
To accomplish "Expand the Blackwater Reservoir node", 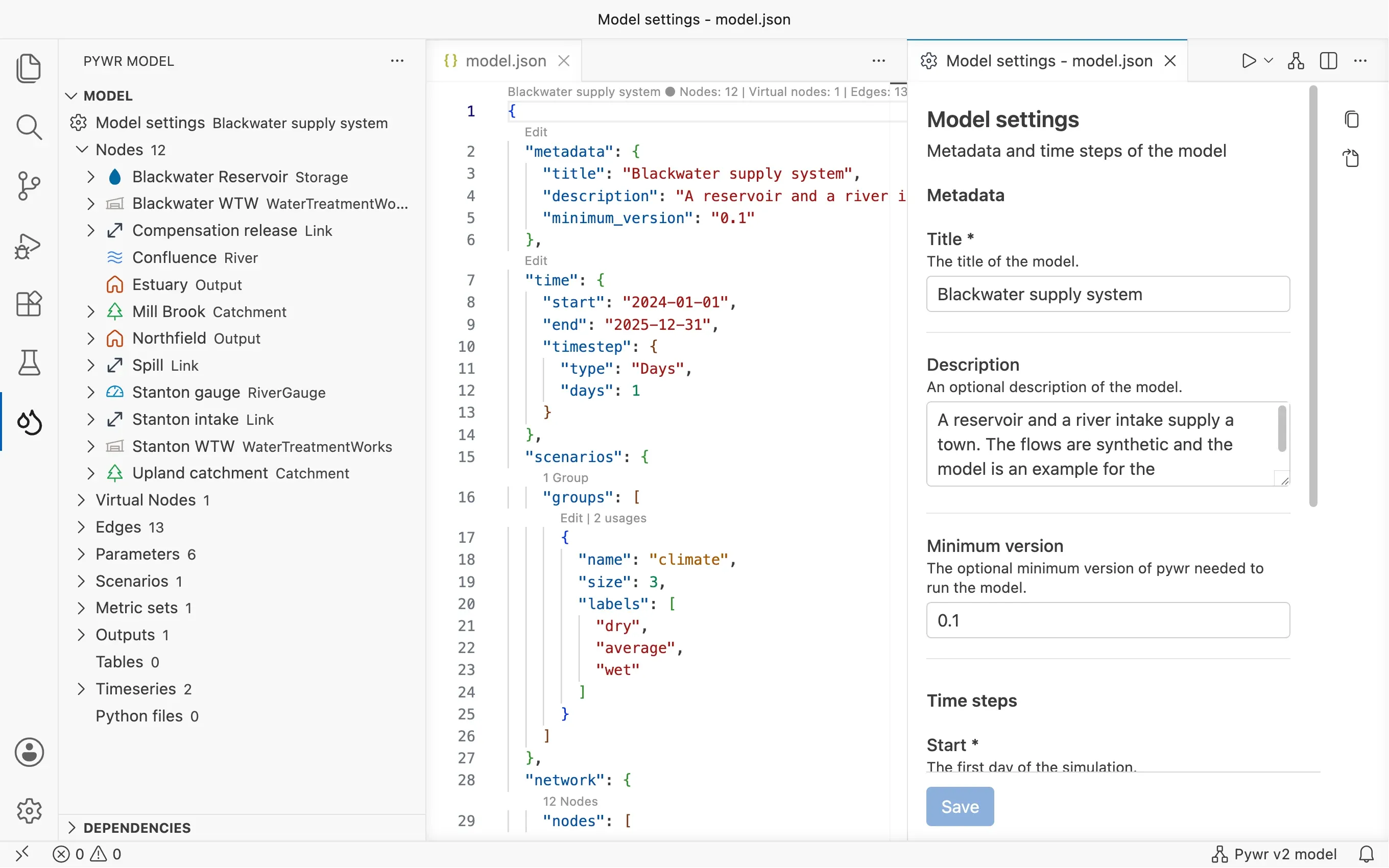I will (x=91, y=177).
